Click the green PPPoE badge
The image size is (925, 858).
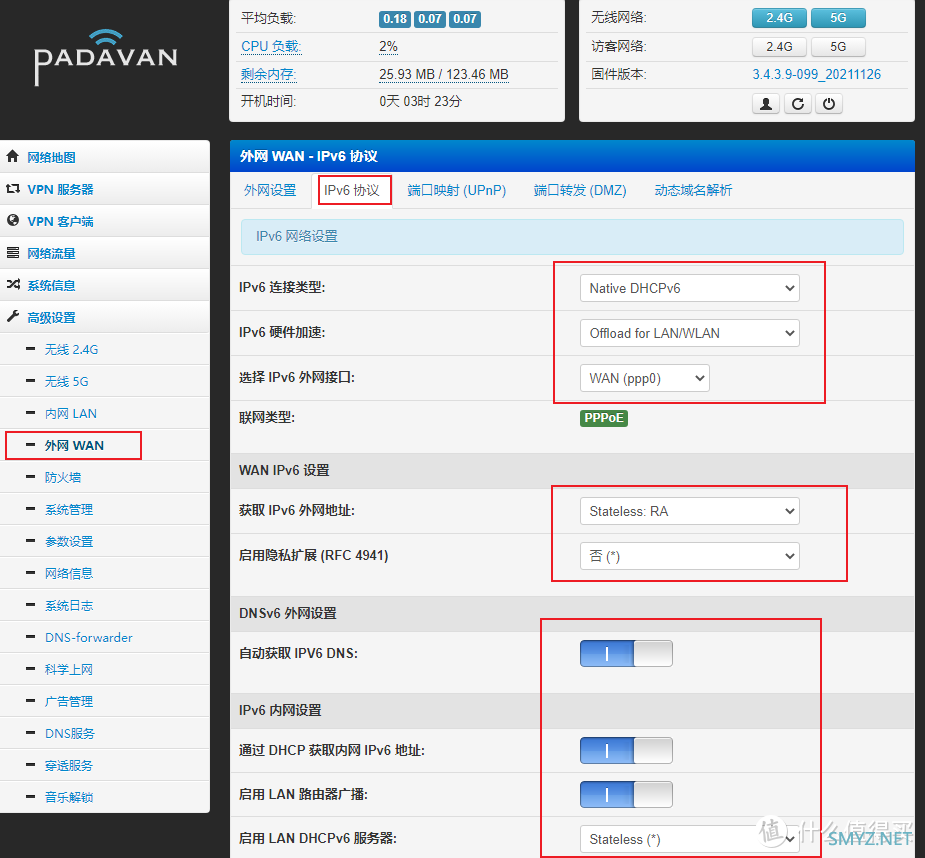(603, 418)
